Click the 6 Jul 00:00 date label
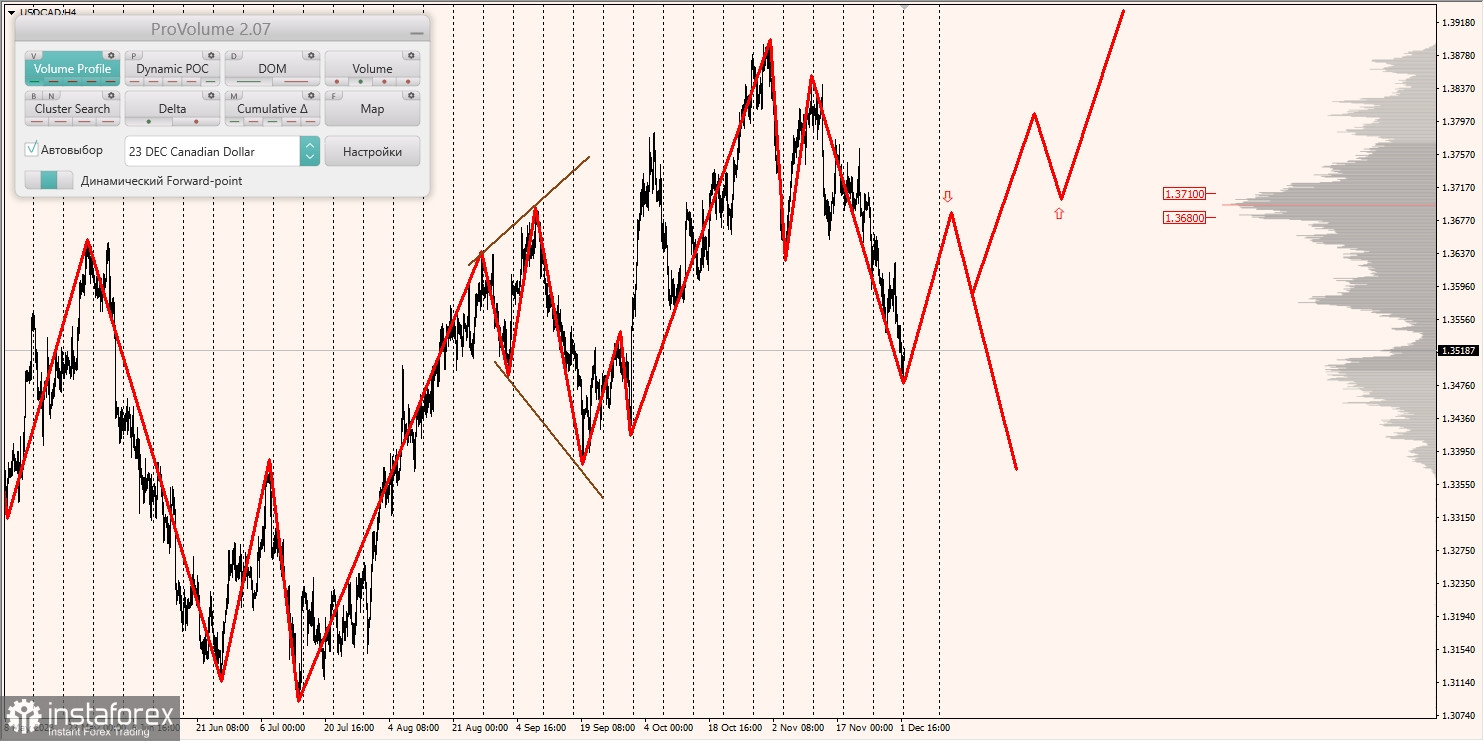Image resolution: width=1484 pixels, height=741 pixels. (284, 728)
